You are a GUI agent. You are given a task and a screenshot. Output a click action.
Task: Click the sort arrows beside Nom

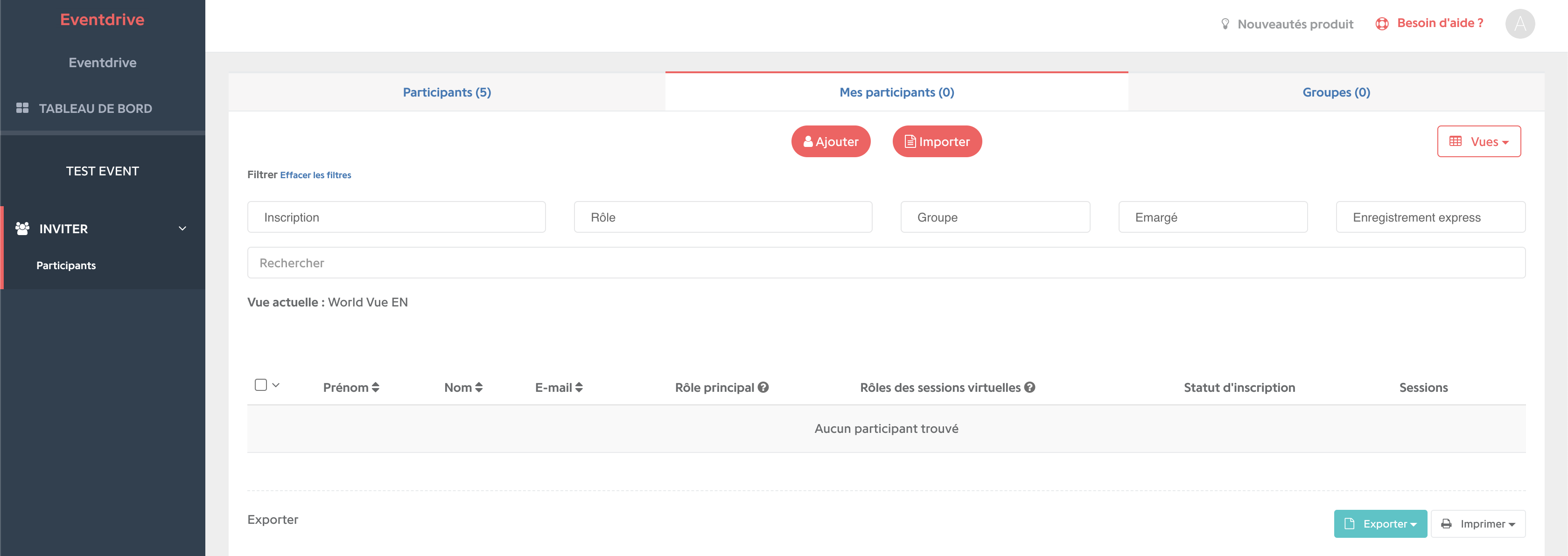click(x=479, y=388)
